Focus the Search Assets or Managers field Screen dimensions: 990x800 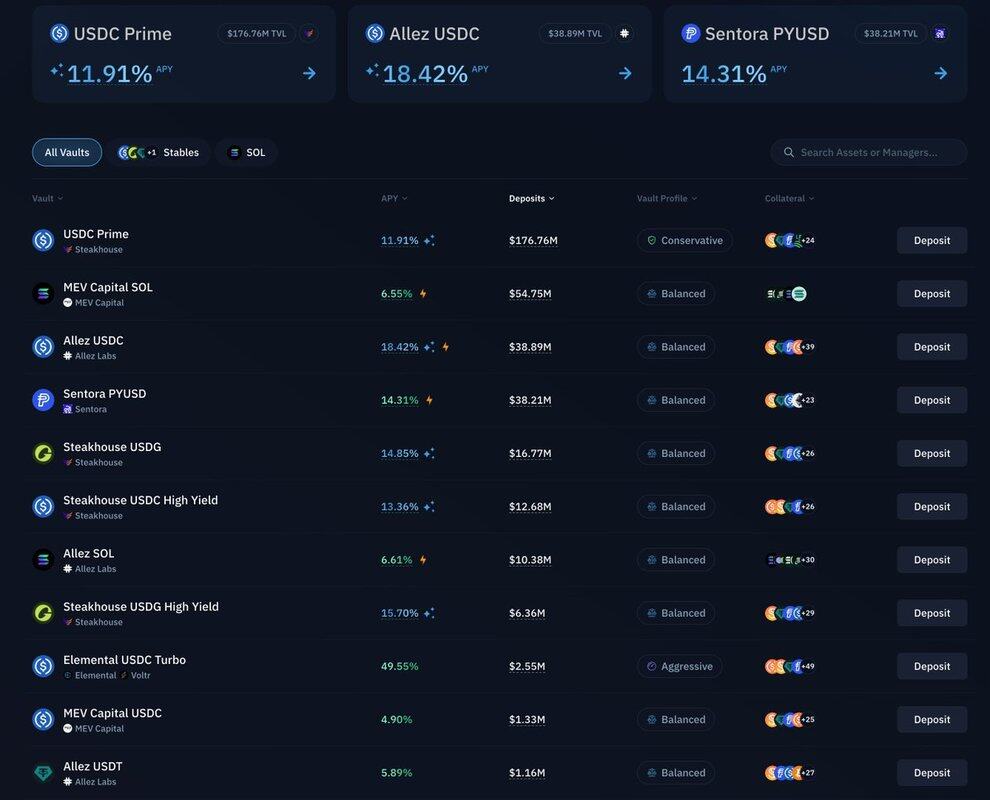click(869, 152)
